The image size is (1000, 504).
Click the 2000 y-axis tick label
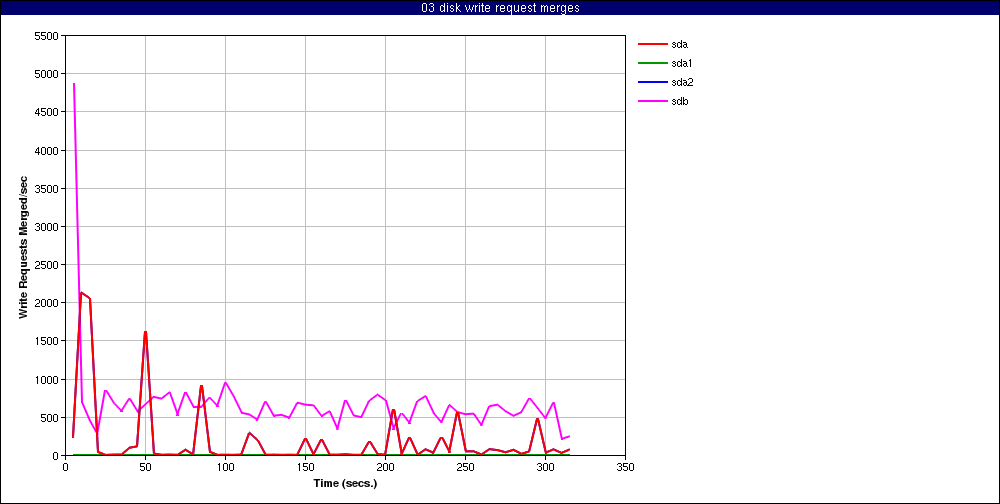point(47,303)
